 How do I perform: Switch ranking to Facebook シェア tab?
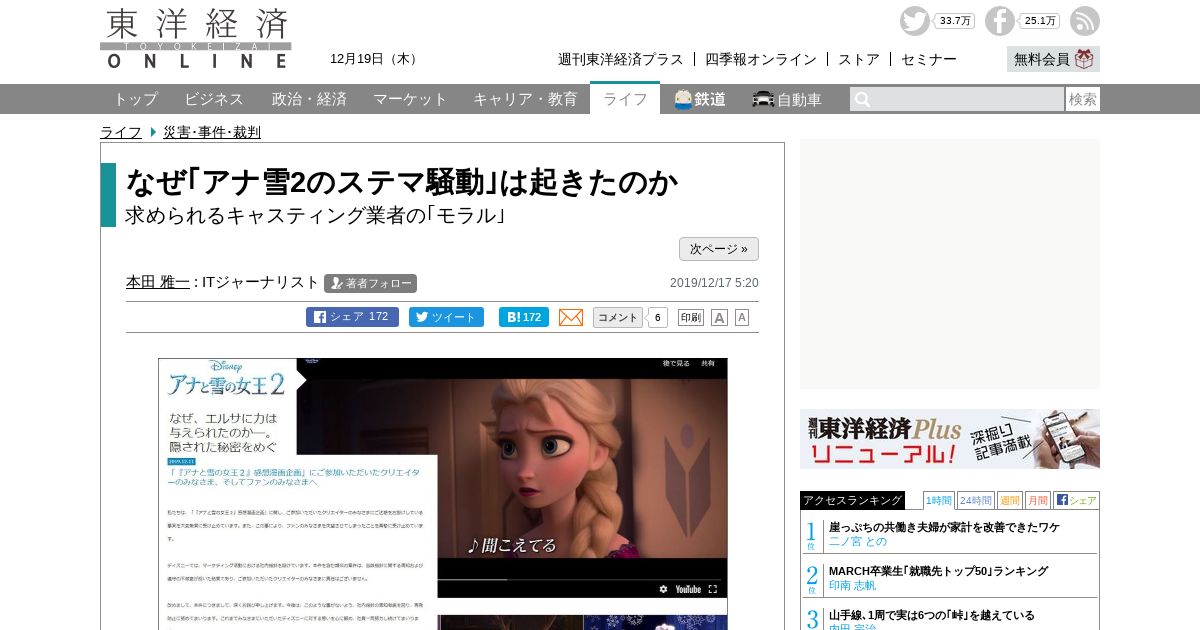coord(1076,500)
